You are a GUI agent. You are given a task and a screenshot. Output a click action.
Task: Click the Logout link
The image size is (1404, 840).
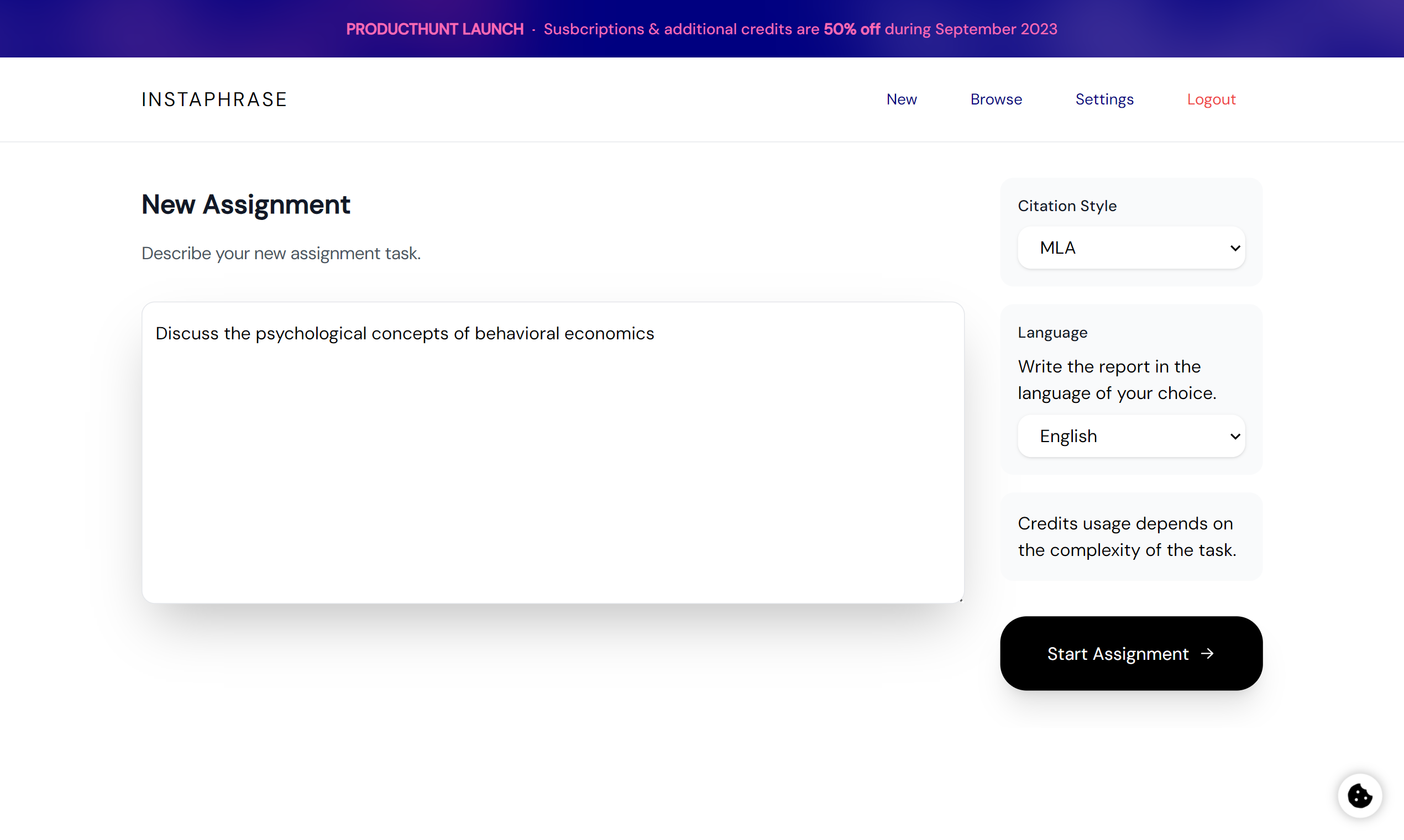(x=1212, y=99)
